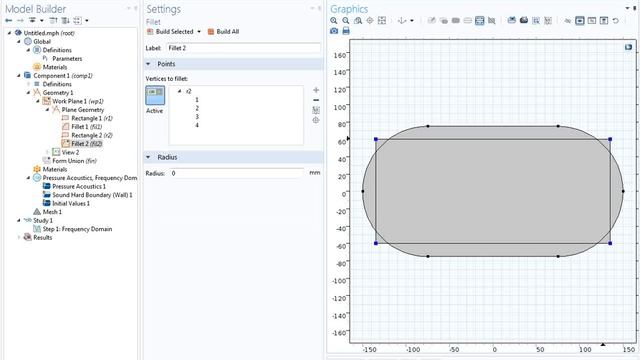This screenshot has height=360, width=640.
Task: Select Geometry 1 node
Action: coord(58,93)
